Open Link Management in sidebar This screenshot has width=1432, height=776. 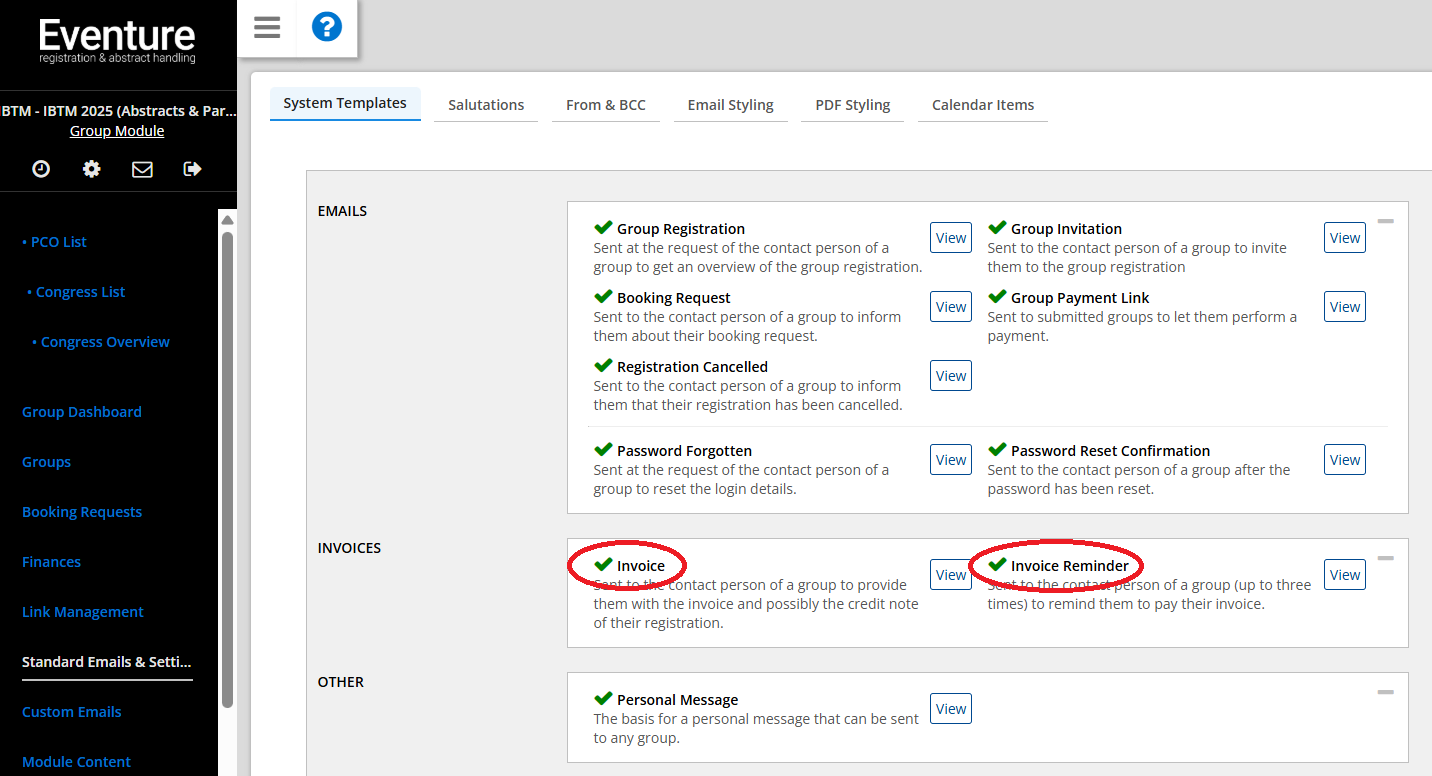point(83,612)
